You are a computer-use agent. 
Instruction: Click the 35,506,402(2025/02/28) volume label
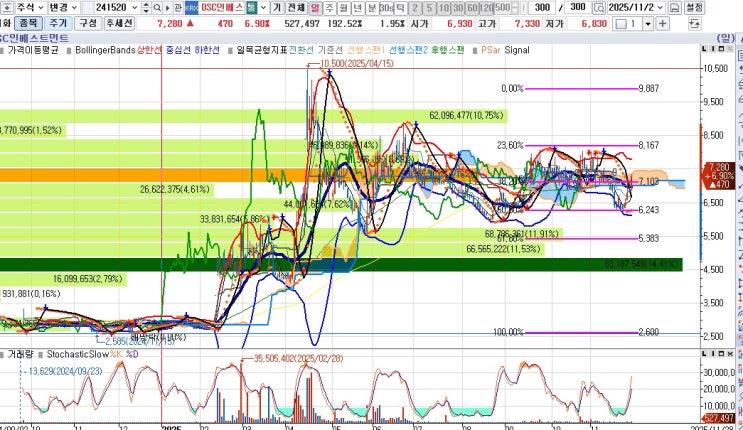click(298, 358)
